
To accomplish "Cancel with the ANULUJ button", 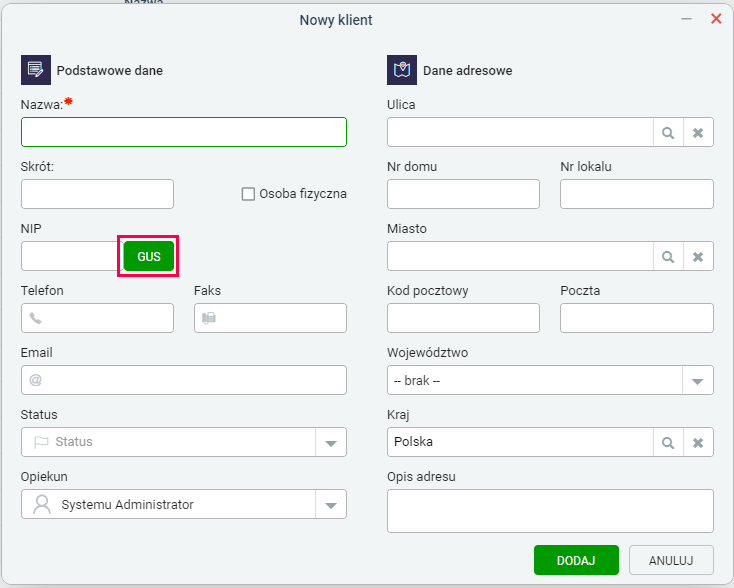I will [671, 560].
